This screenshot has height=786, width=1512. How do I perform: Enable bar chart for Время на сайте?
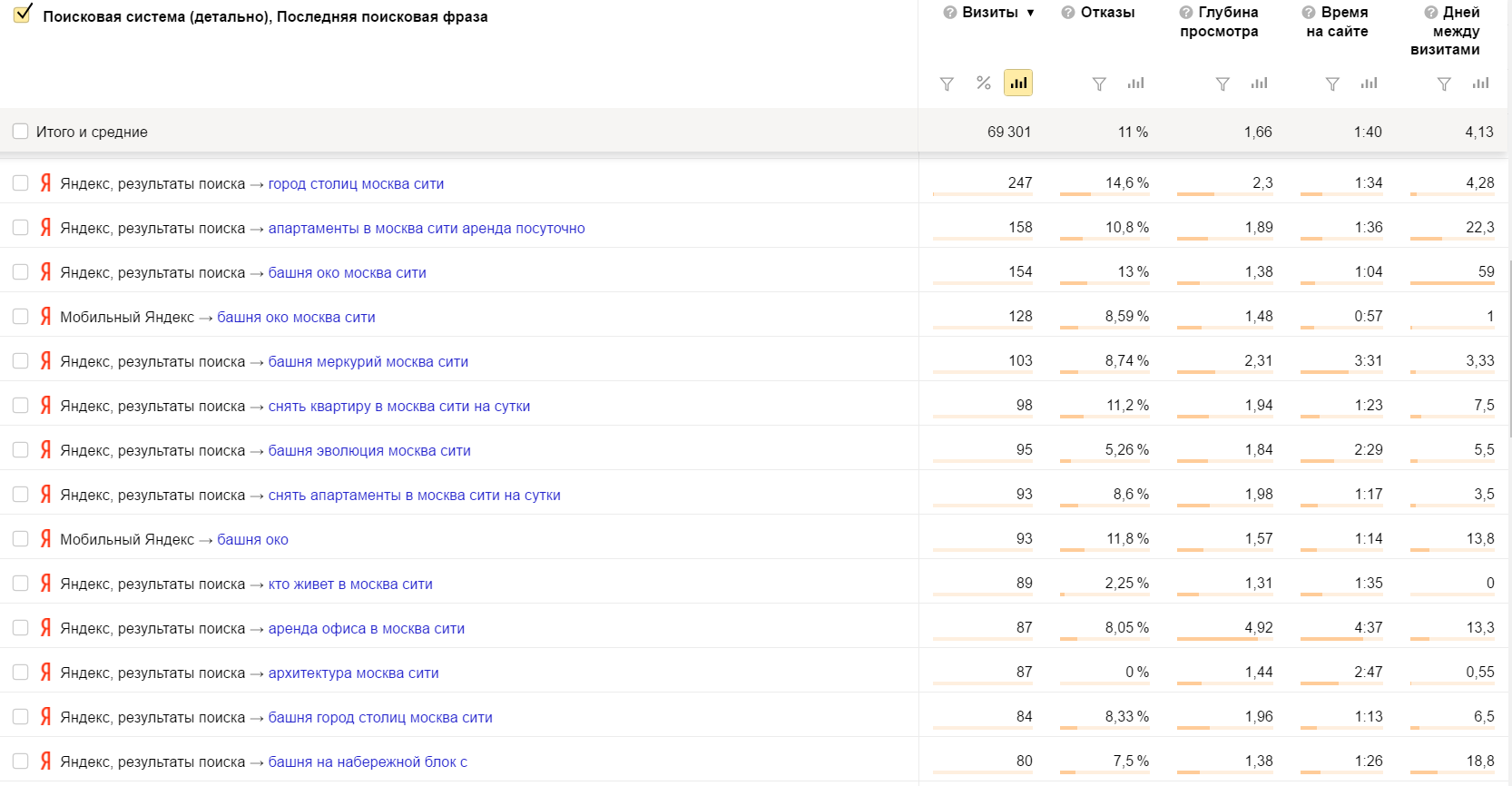1369,83
